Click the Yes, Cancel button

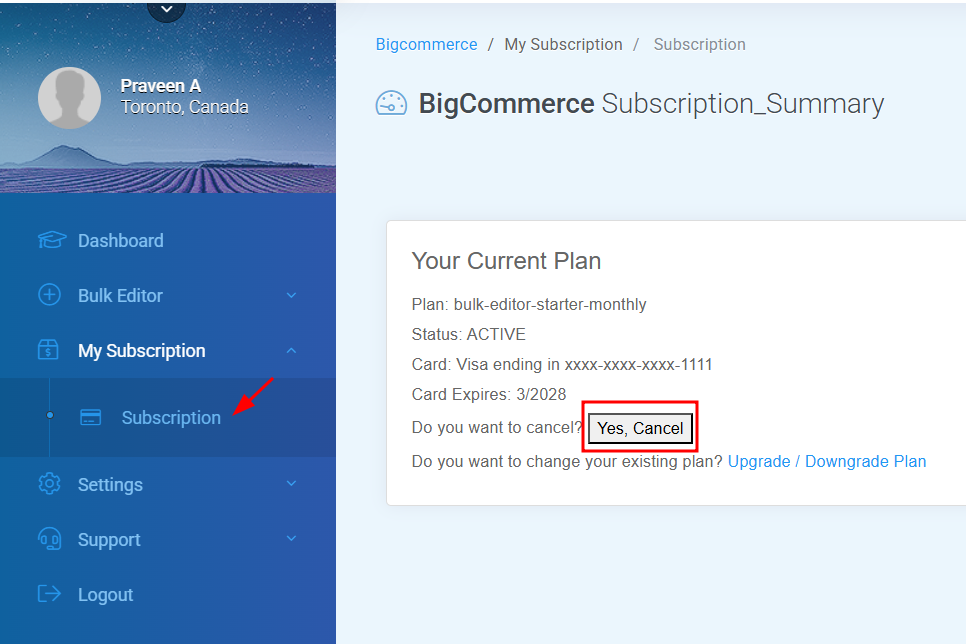tap(640, 428)
